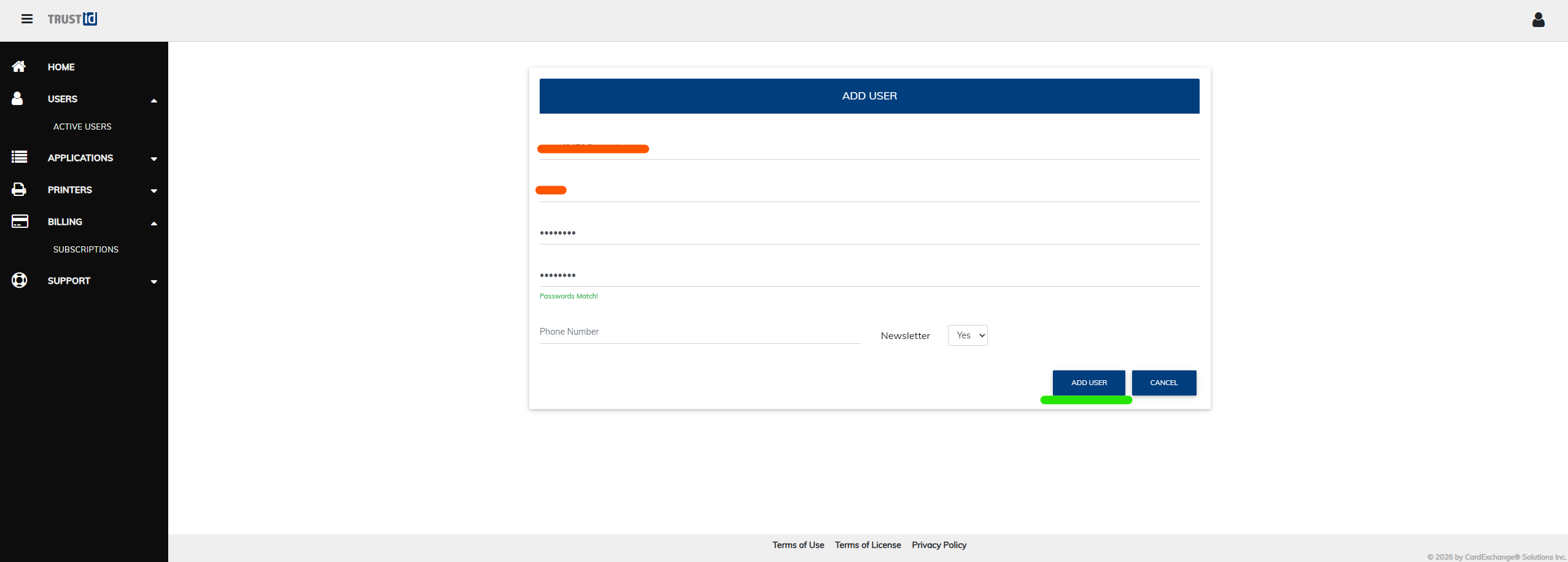Click the hamburger menu icon
This screenshot has width=1568, height=562.
[27, 19]
